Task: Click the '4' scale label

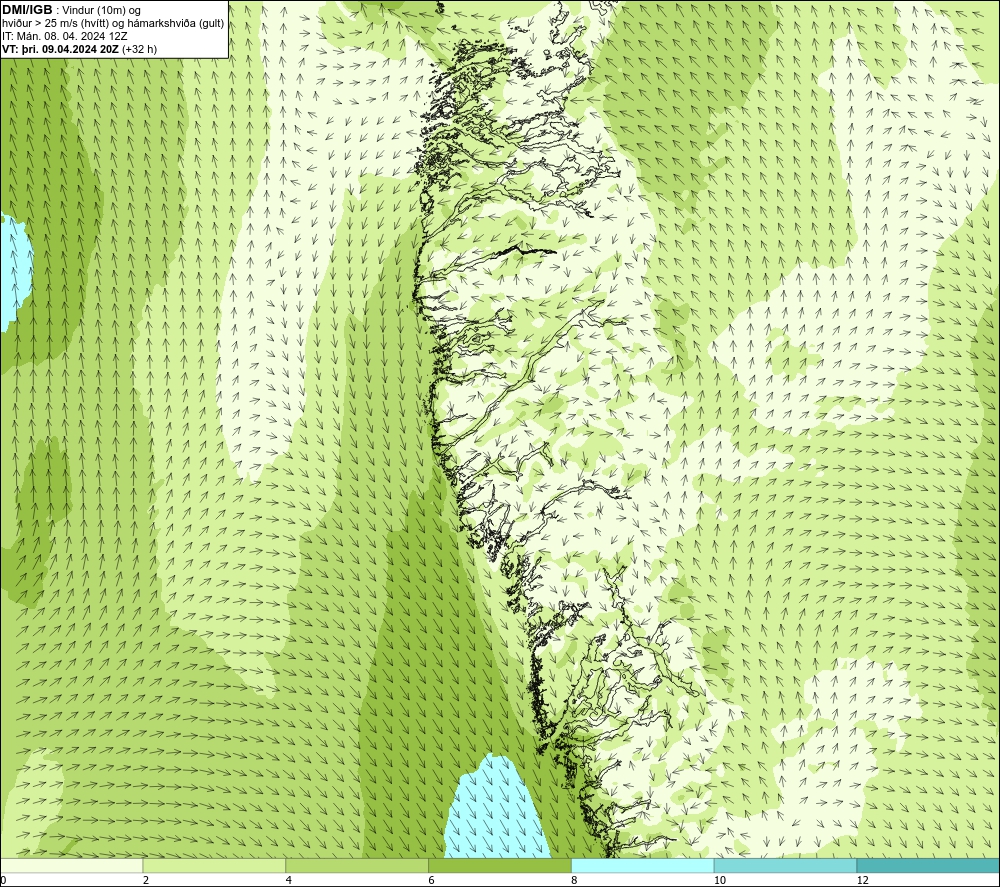Action: click(x=288, y=880)
